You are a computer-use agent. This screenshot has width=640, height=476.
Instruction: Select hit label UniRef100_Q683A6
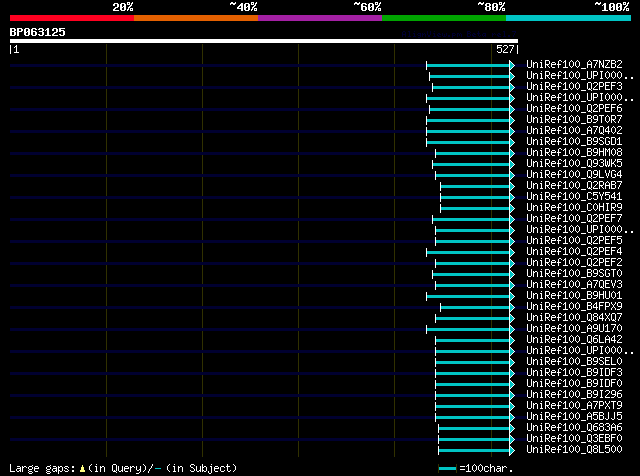(574, 428)
